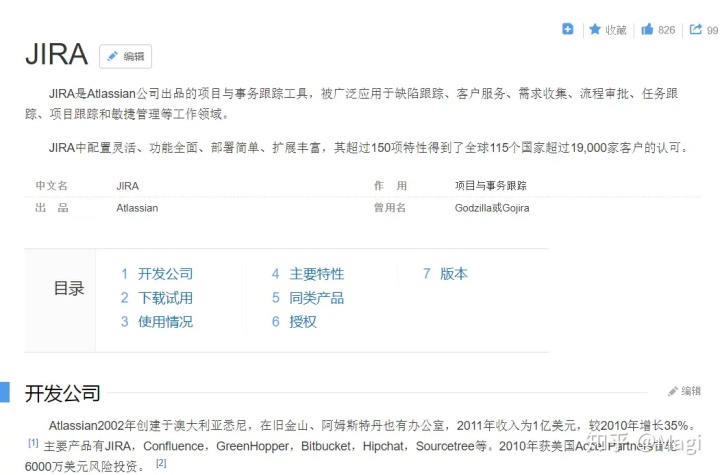Click reference marker [1]
This screenshot has height=475, width=720.
[33, 443]
